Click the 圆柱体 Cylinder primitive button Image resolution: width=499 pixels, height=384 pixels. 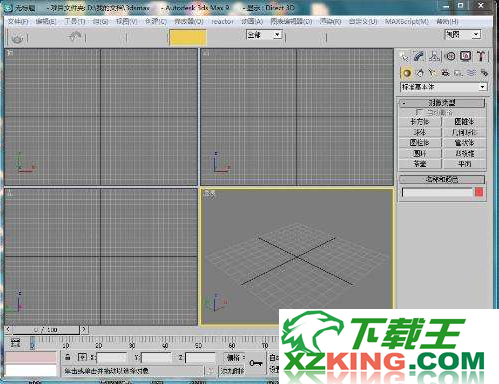coord(420,143)
